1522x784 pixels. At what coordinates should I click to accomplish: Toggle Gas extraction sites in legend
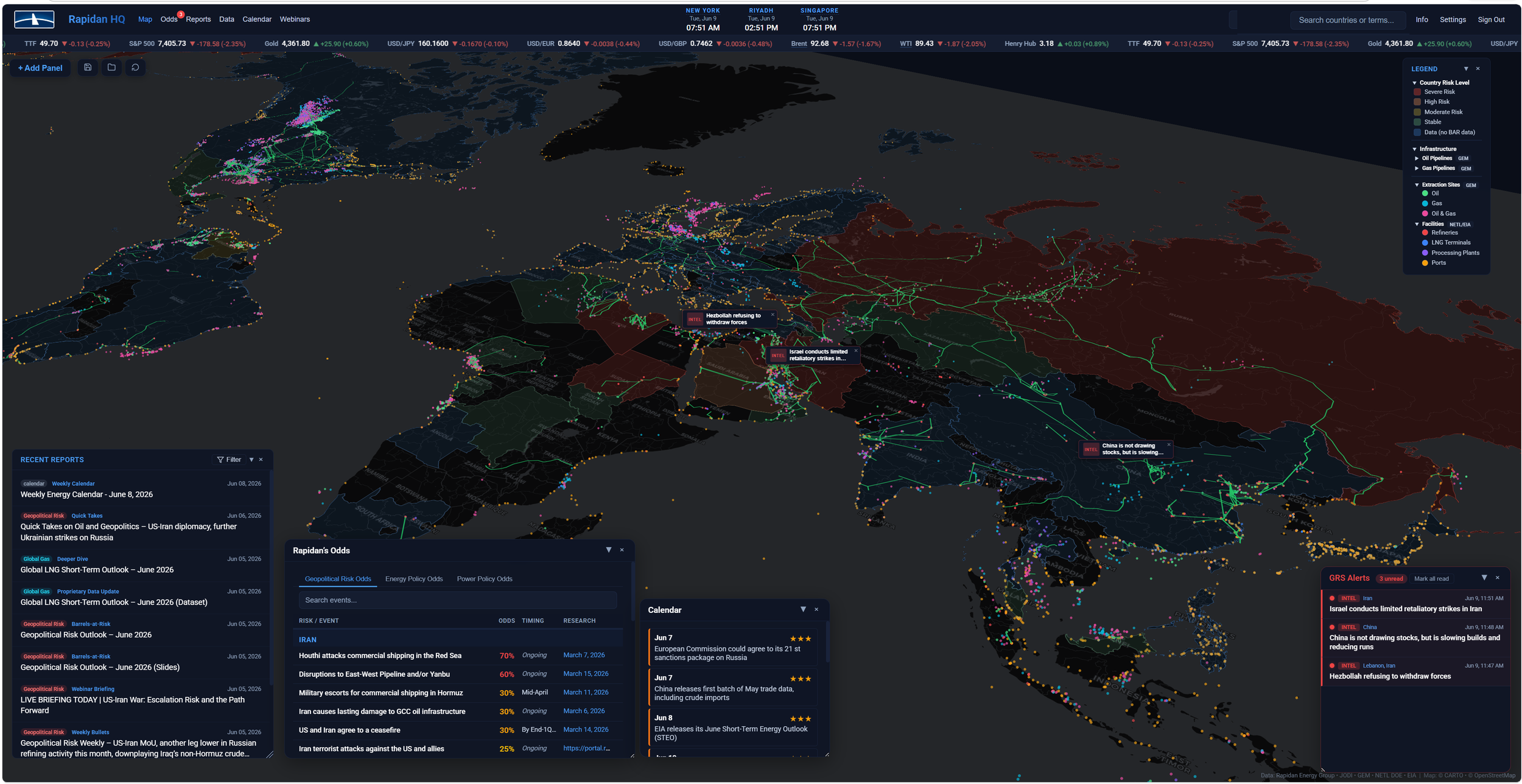point(1432,203)
